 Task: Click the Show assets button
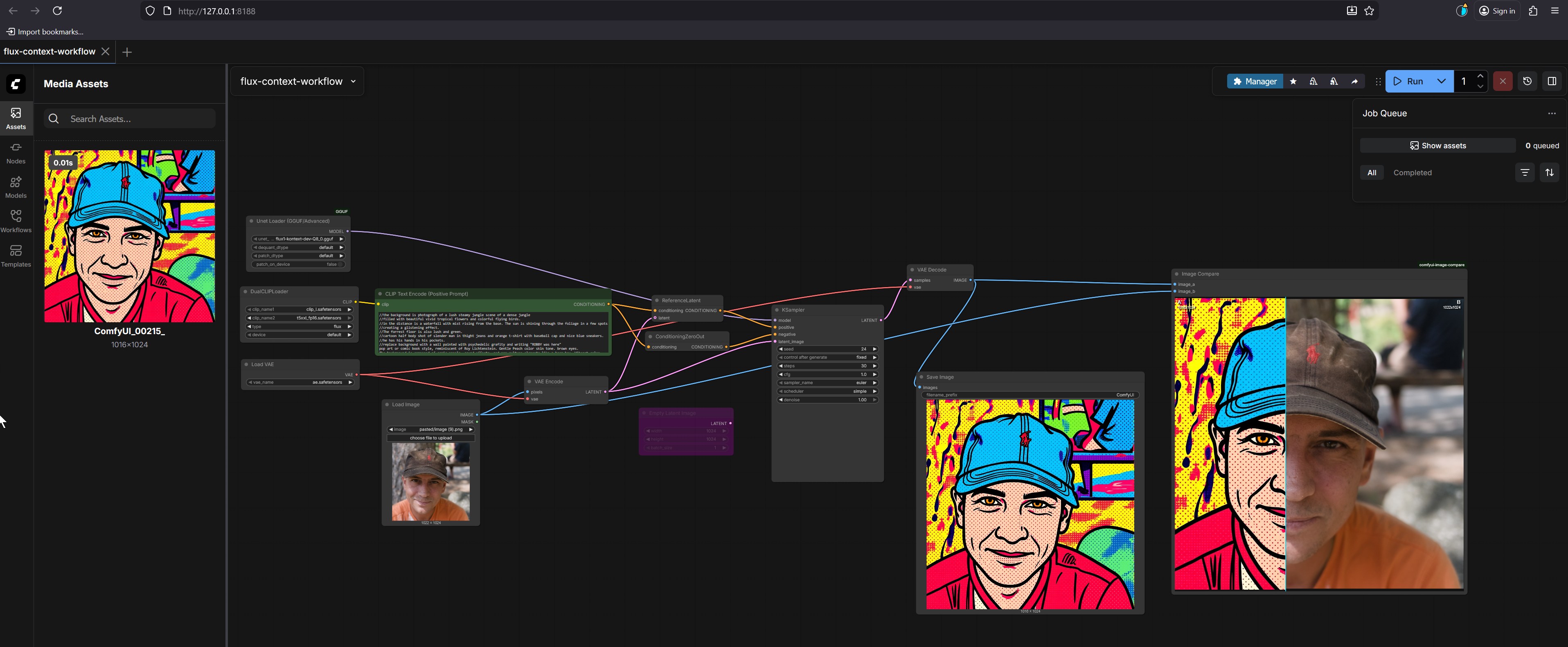1438,146
